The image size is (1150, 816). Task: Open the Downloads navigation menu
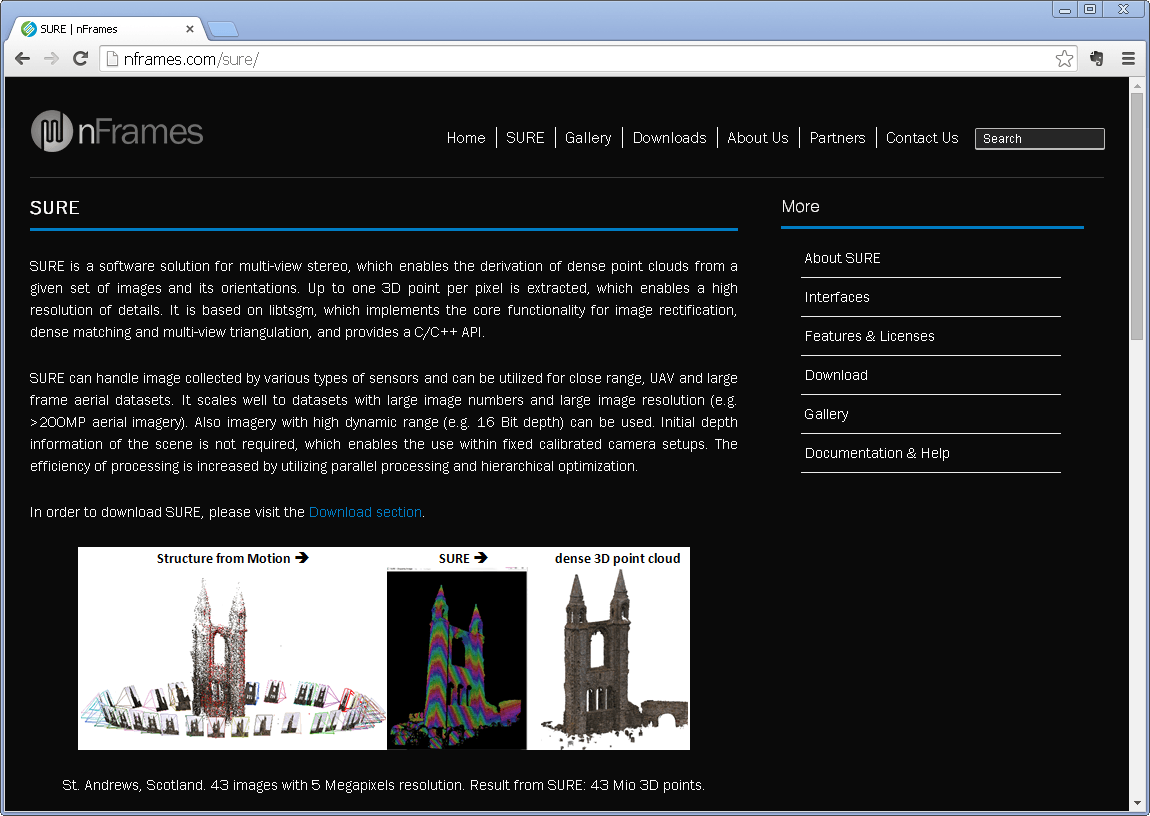670,138
